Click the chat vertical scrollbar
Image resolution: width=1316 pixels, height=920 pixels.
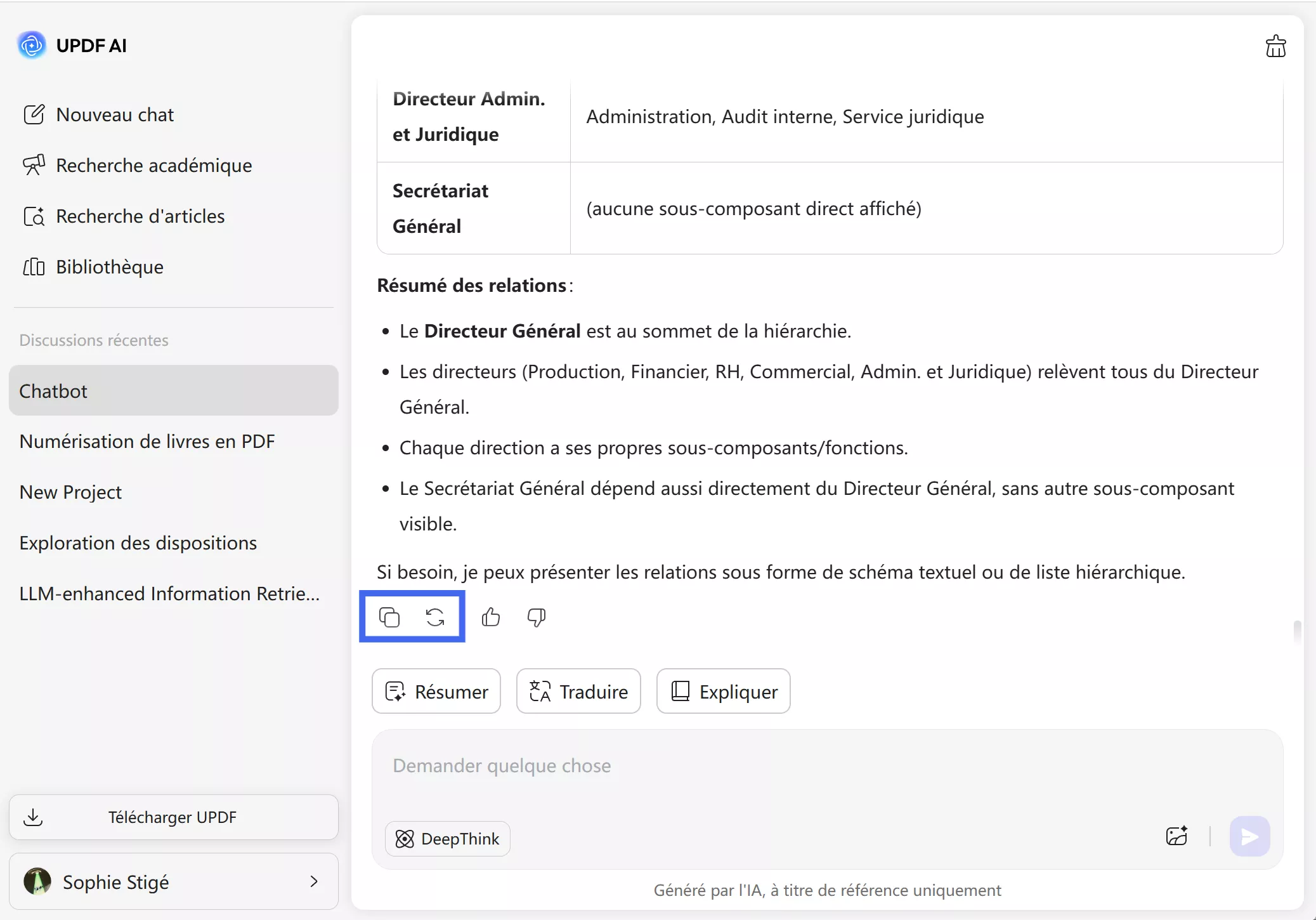click(1297, 632)
